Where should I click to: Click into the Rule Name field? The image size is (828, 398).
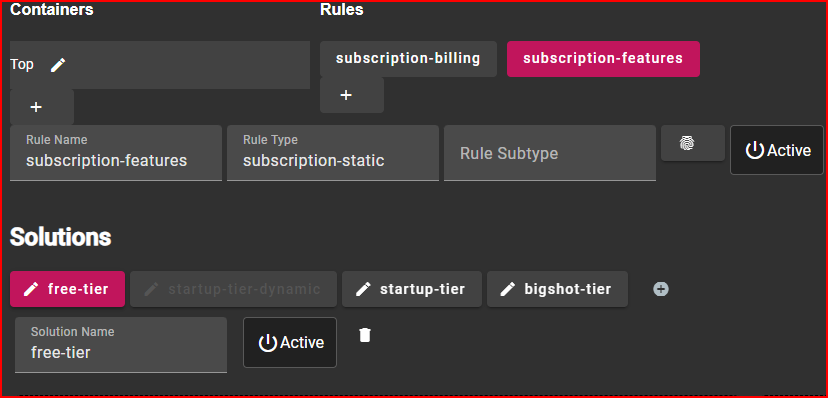click(x=116, y=153)
